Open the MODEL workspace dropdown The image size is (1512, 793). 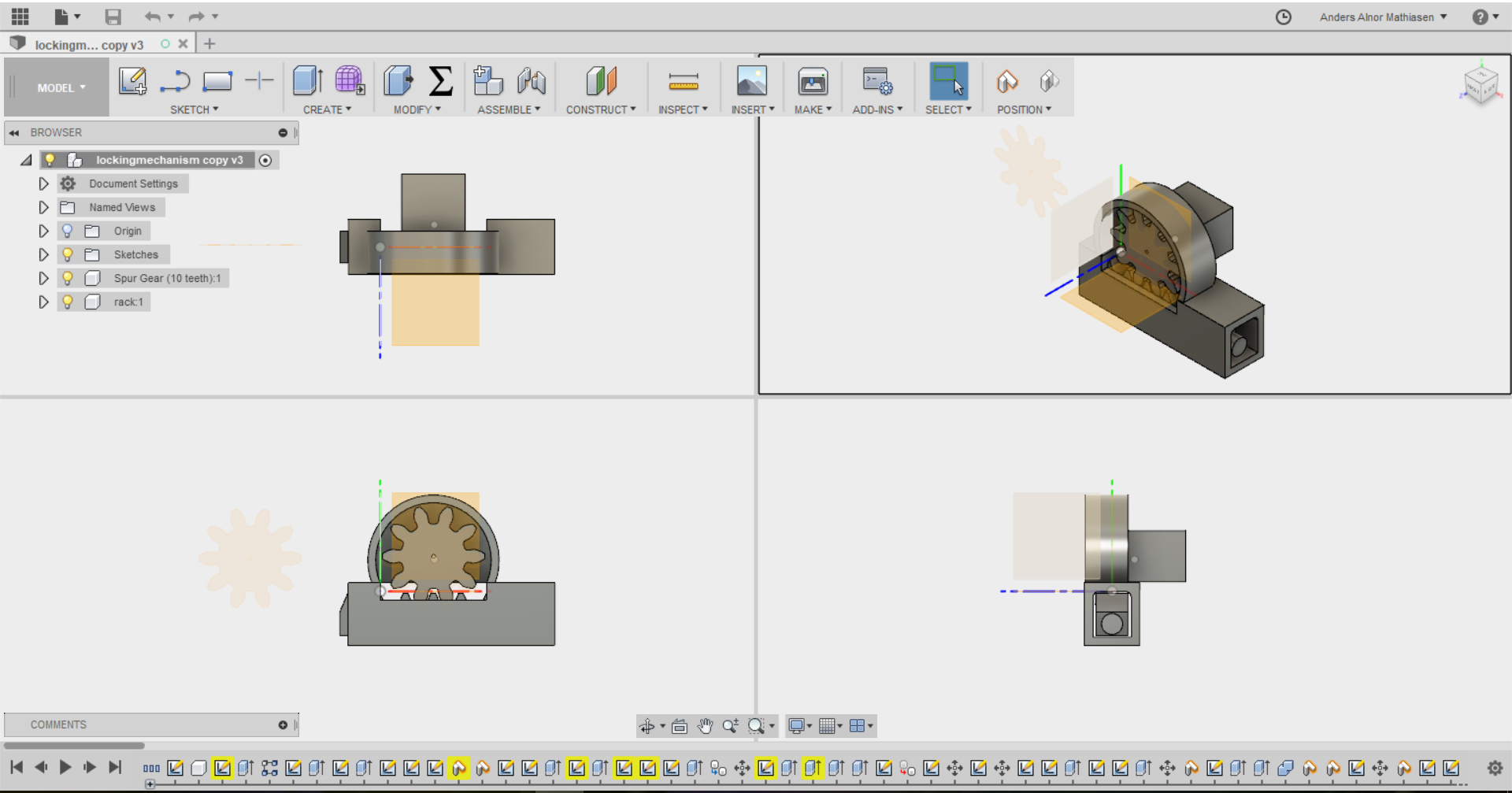click(61, 87)
